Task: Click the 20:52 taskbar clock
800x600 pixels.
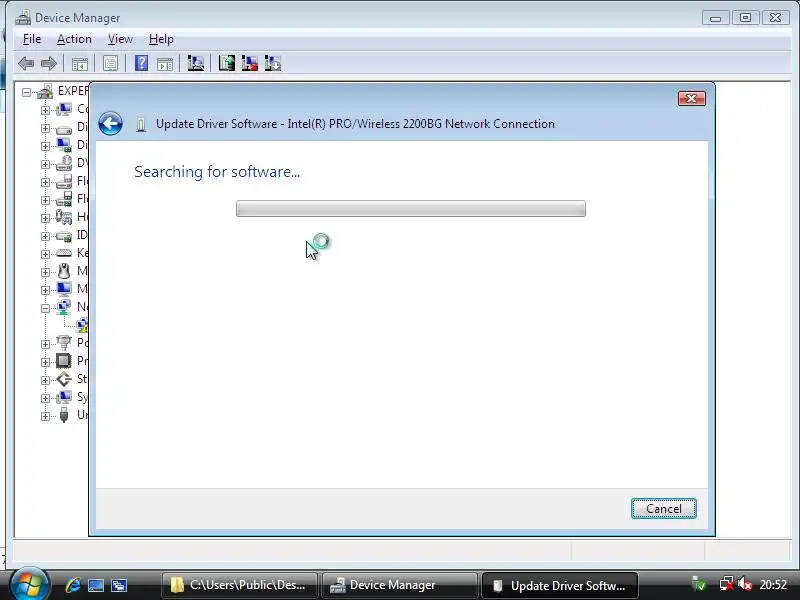Action: tap(773, 585)
